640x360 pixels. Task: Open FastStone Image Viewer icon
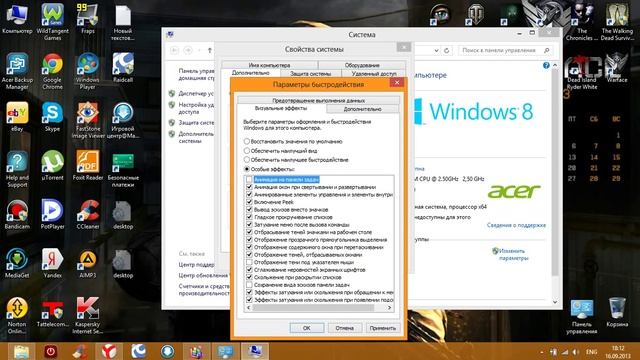(87, 120)
